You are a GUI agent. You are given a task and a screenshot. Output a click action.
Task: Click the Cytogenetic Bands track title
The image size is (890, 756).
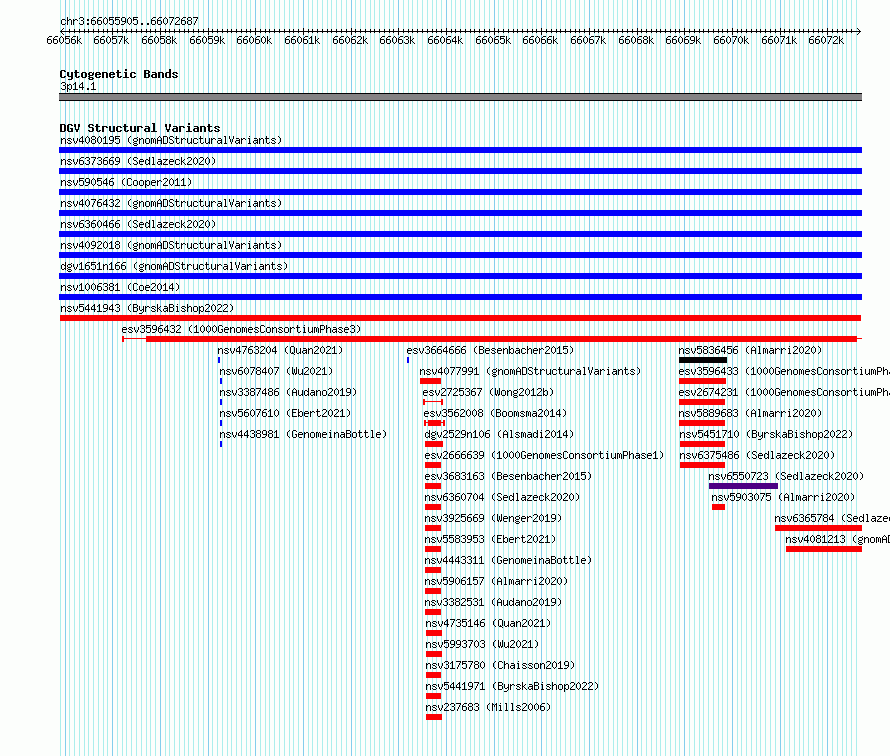119,74
